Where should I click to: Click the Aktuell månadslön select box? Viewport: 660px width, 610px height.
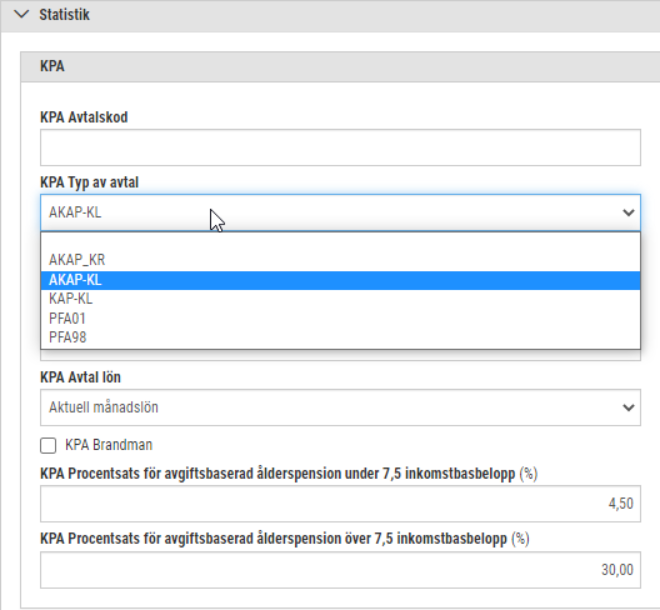click(340, 408)
